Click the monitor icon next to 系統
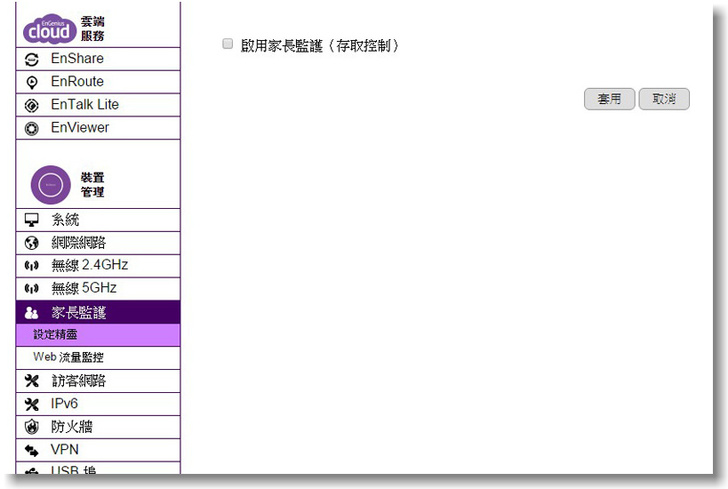 point(32,220)
